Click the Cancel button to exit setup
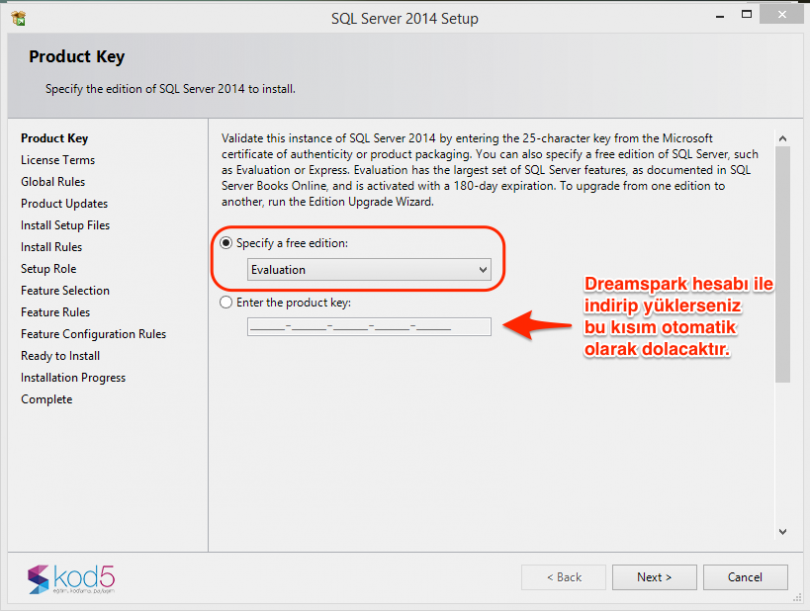This screenshot has height=611, width=810. (745, 577)
